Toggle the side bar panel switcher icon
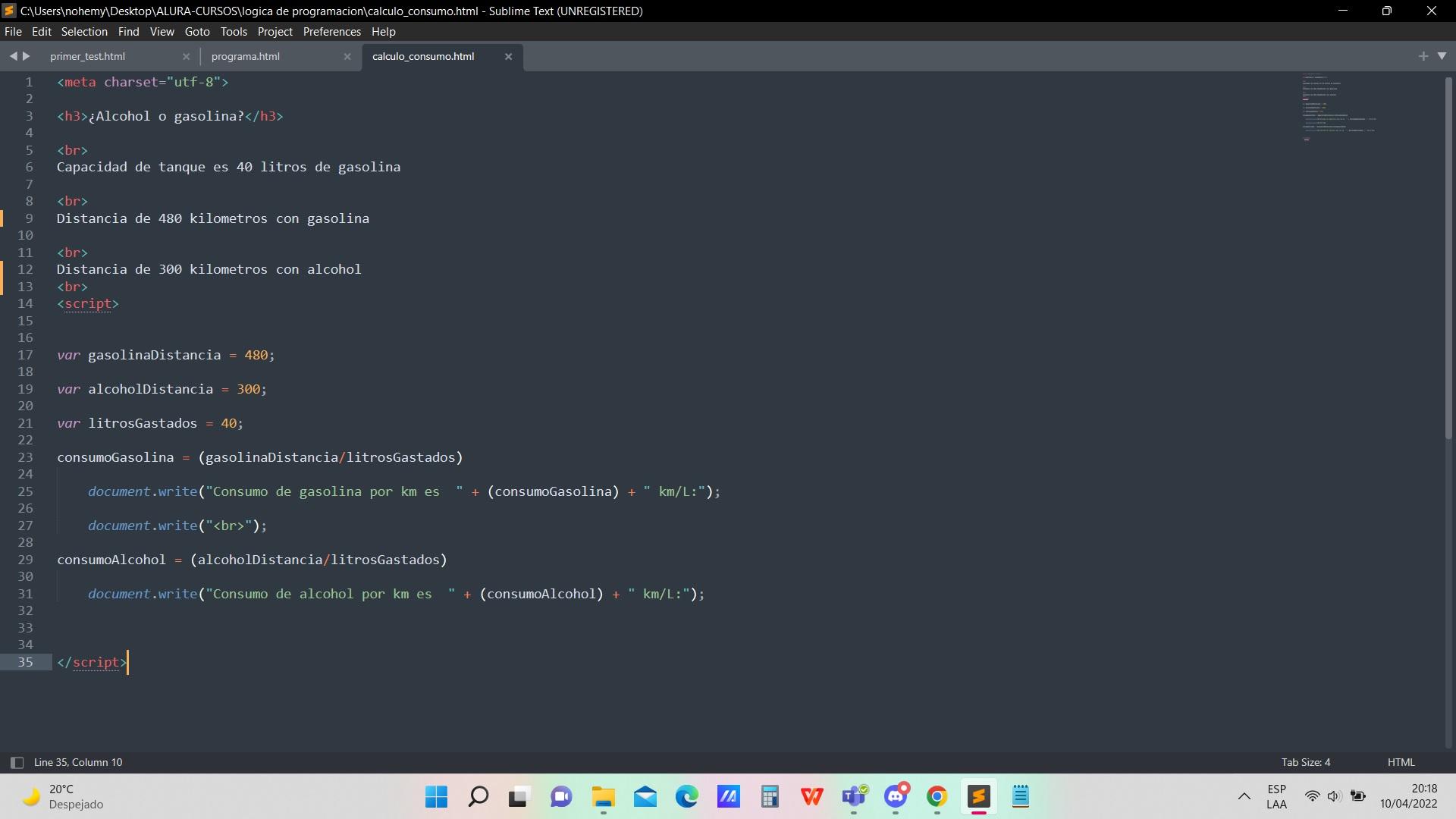Viewport: 1456px width, 819px height. coord(17,763)
